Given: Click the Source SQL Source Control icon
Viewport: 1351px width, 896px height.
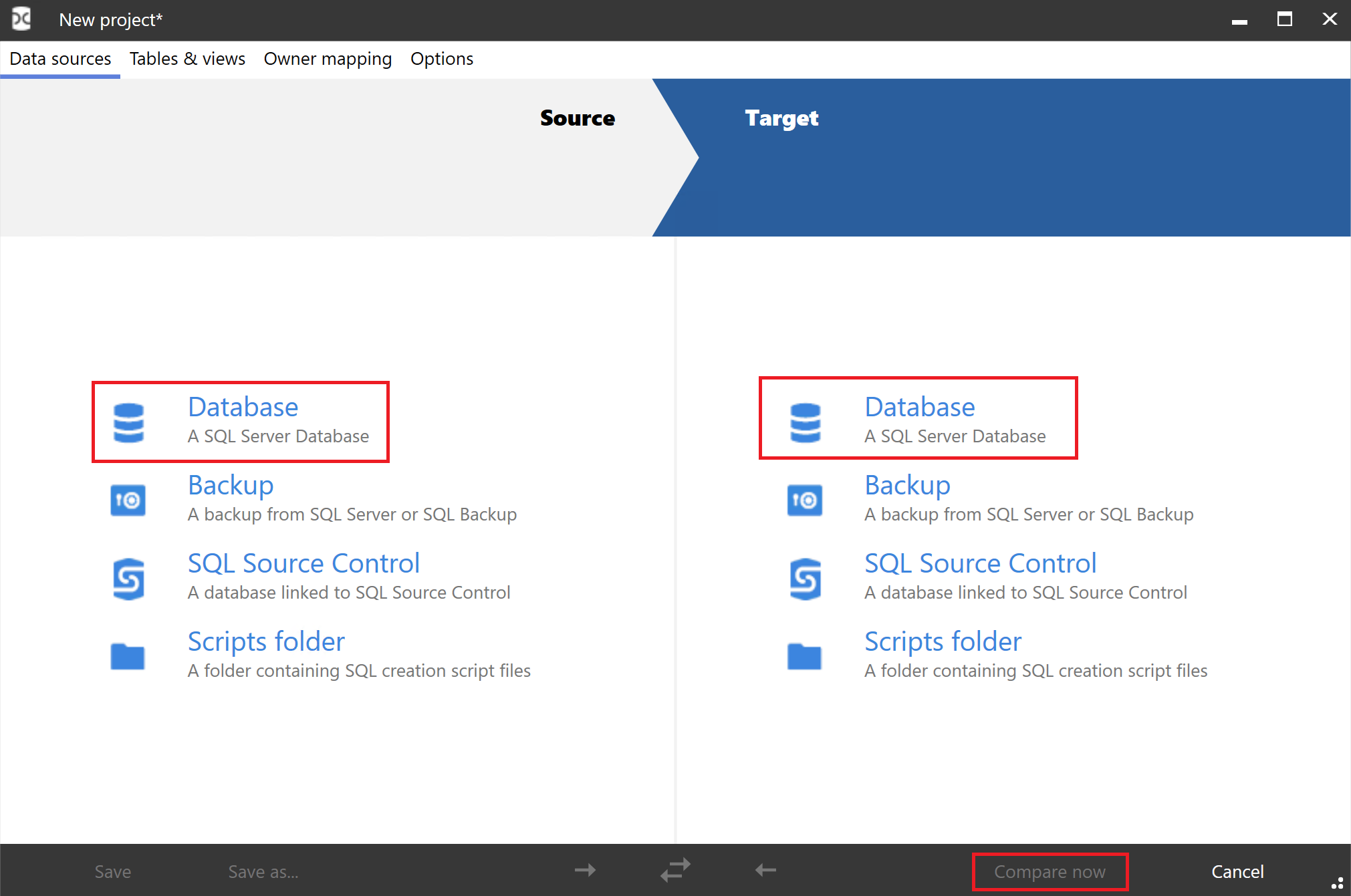Looking at the screenshot, I should click(128, 579).
